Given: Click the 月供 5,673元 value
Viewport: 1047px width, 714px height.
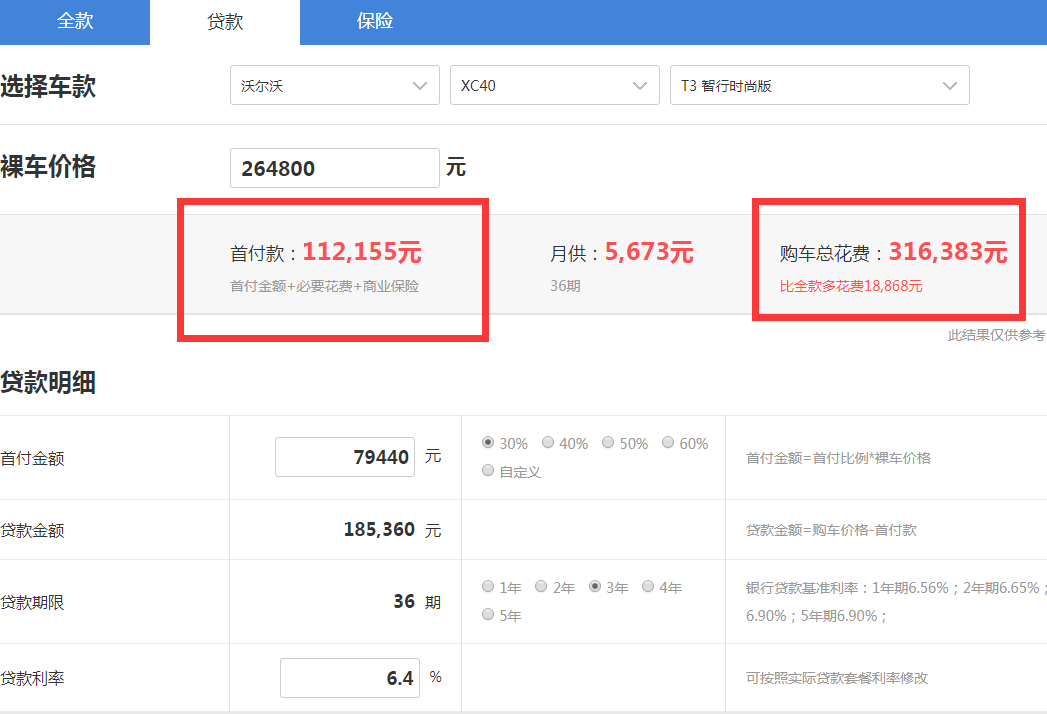Looking at the screenshot, I should [x=649, y=252].
